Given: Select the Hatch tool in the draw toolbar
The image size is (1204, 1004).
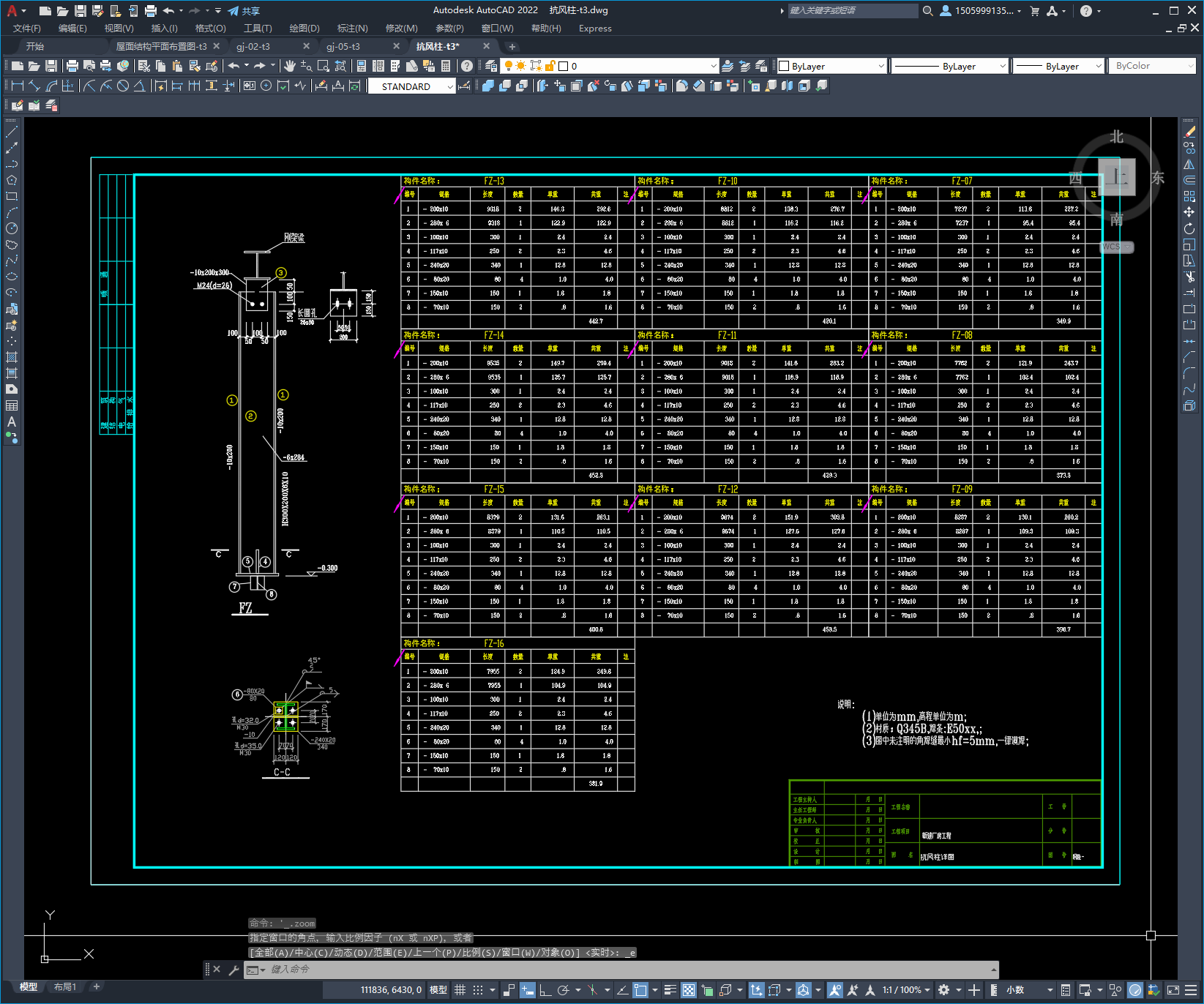Looking at the screenshot, I should (x=11, y=357).
